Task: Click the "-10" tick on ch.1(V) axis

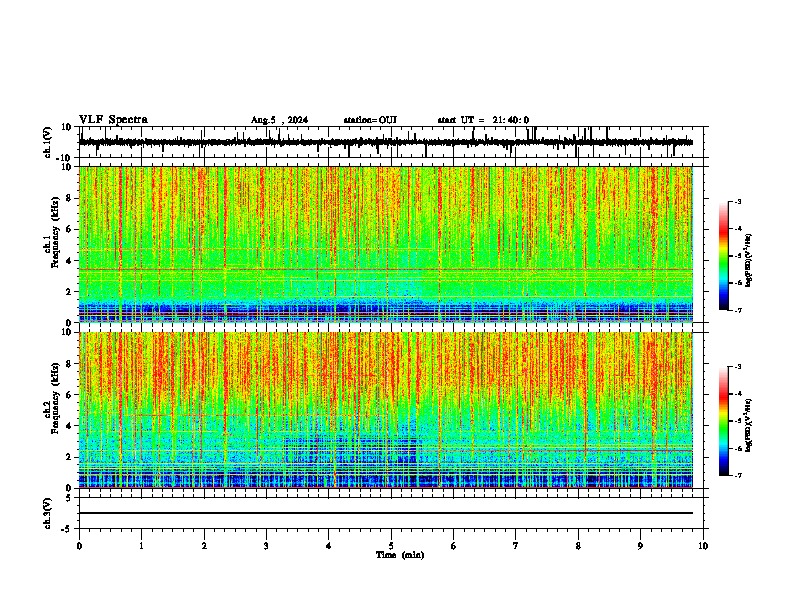Action: [64, 158]
